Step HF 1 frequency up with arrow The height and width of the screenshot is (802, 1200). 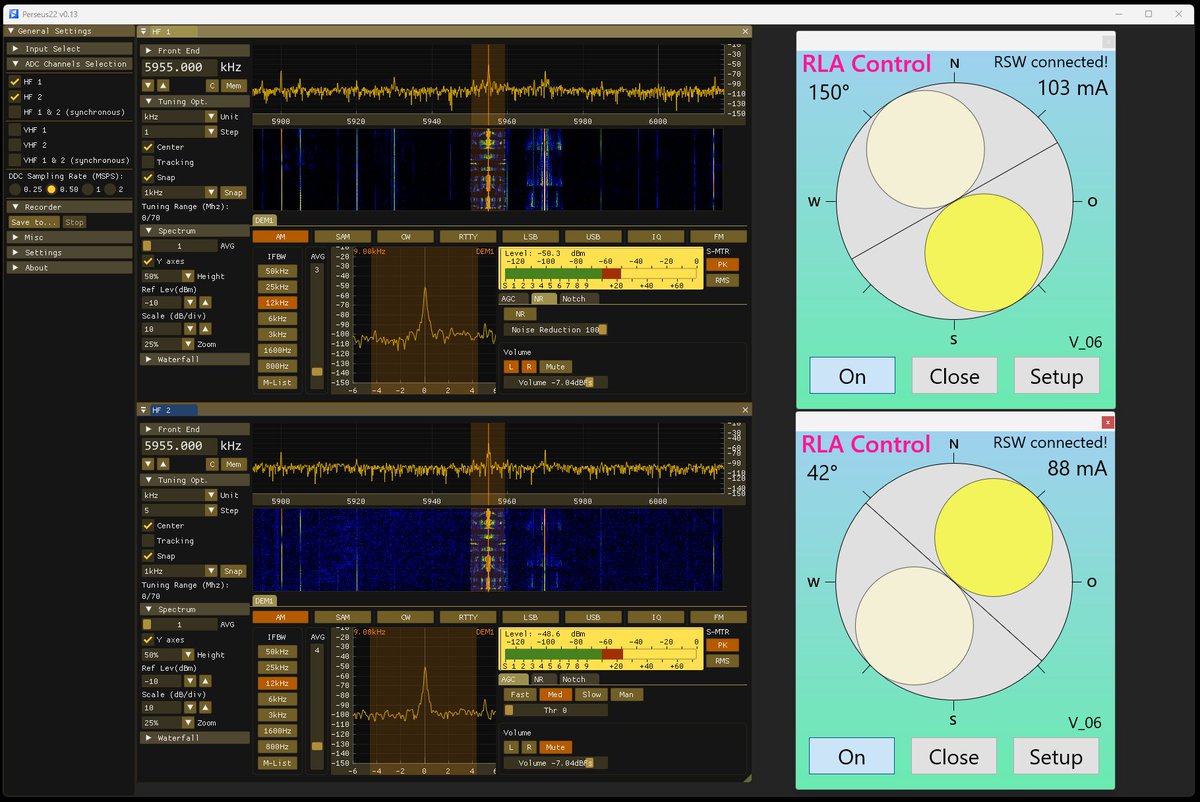pyautogui.click(x=163, y=86)
